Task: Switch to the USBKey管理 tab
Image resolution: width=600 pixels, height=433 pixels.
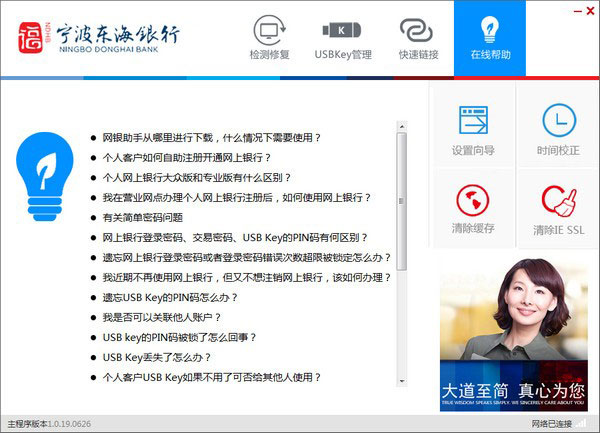Action: tap(342, 39)
